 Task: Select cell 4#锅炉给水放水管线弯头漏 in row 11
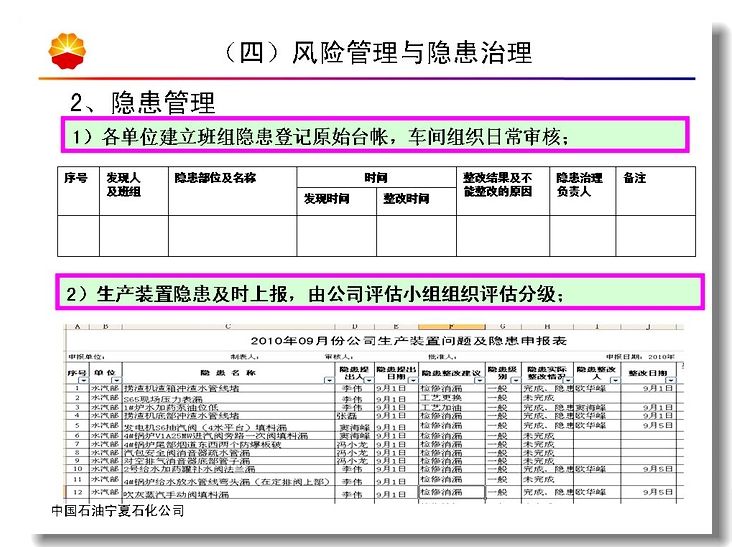pyautogui.click(x=228, y=481)
